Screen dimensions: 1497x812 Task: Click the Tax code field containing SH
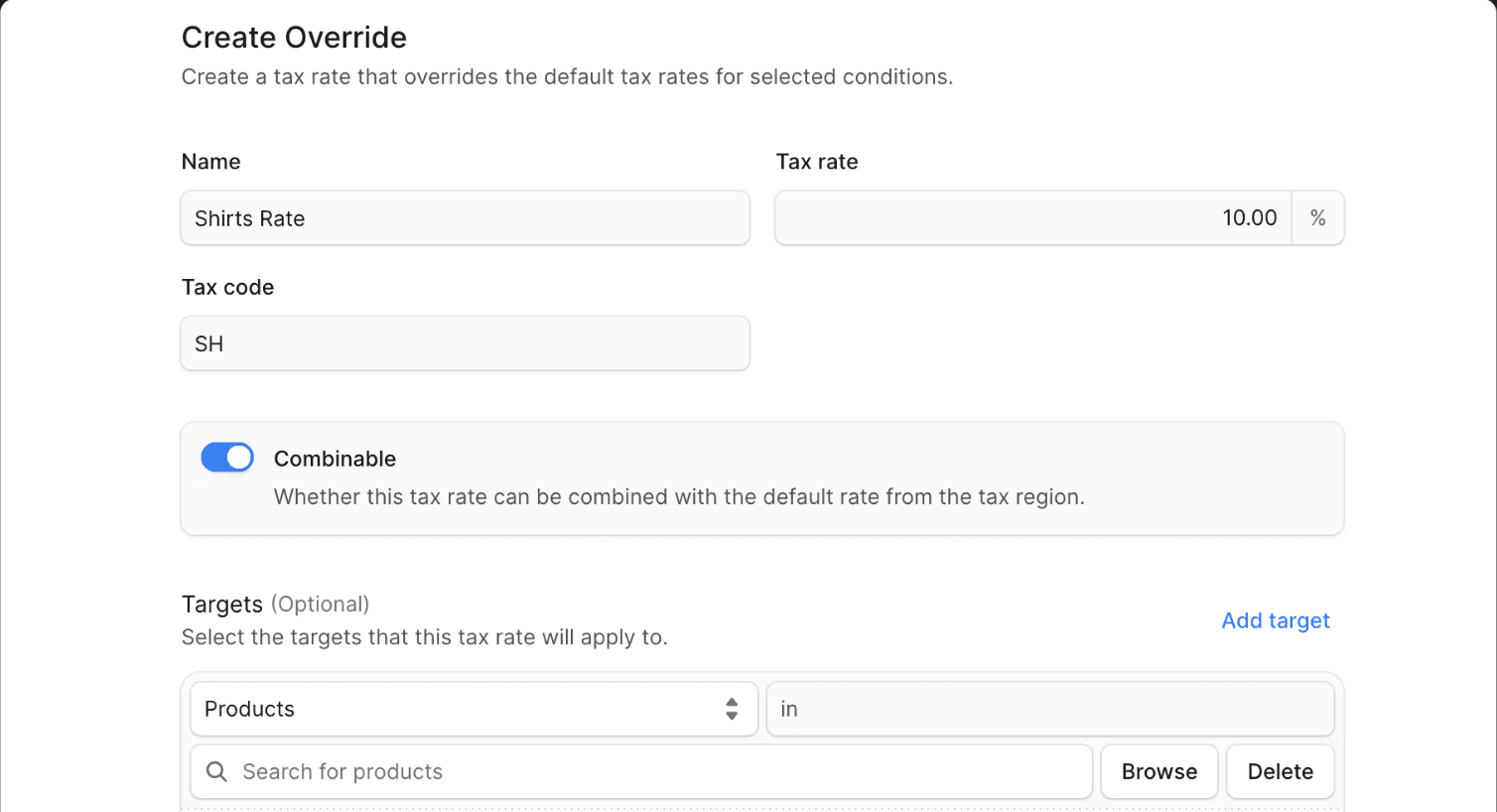pos(465,343)
